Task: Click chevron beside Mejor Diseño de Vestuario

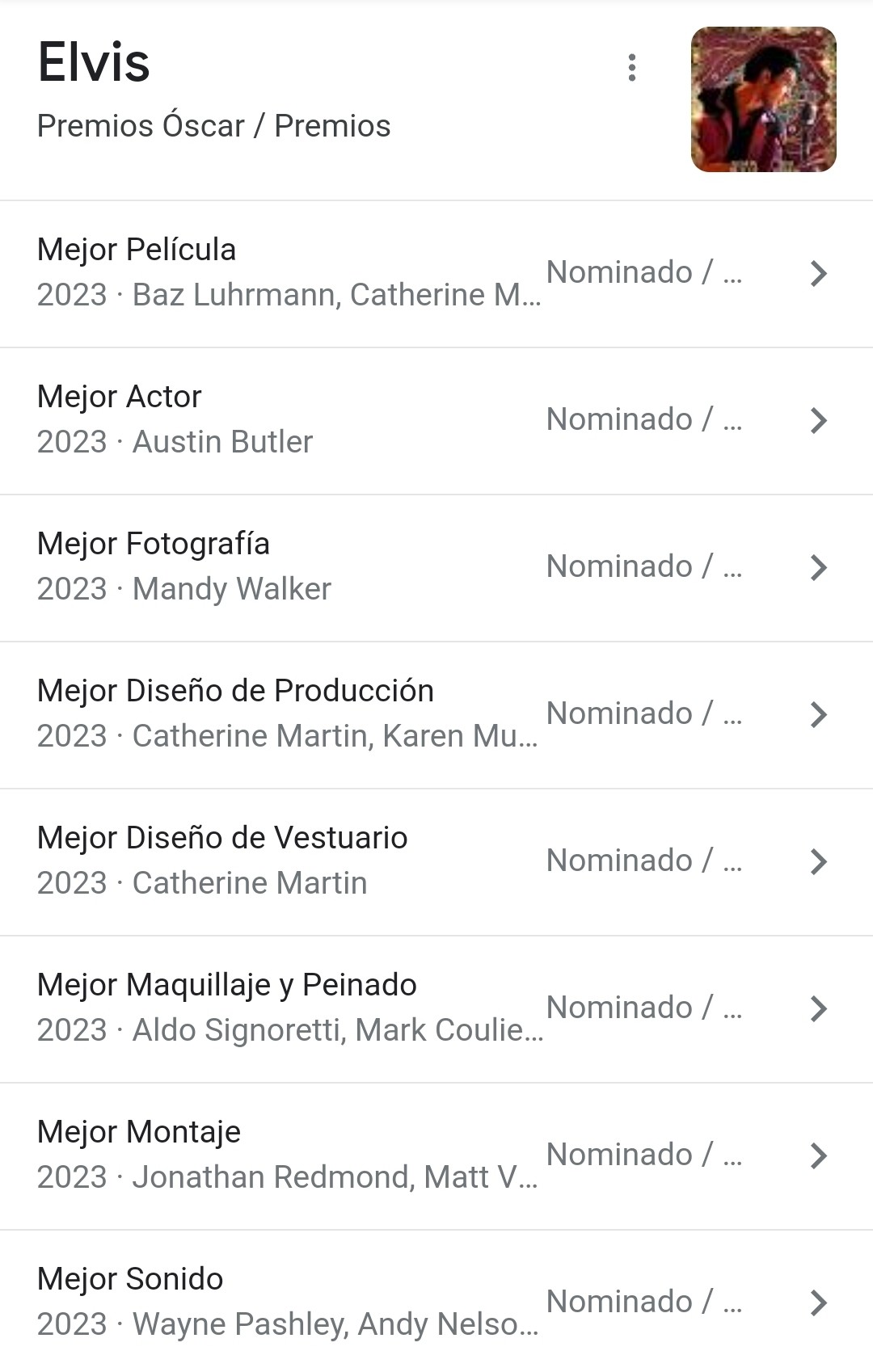Action: (x=818, y=862)
